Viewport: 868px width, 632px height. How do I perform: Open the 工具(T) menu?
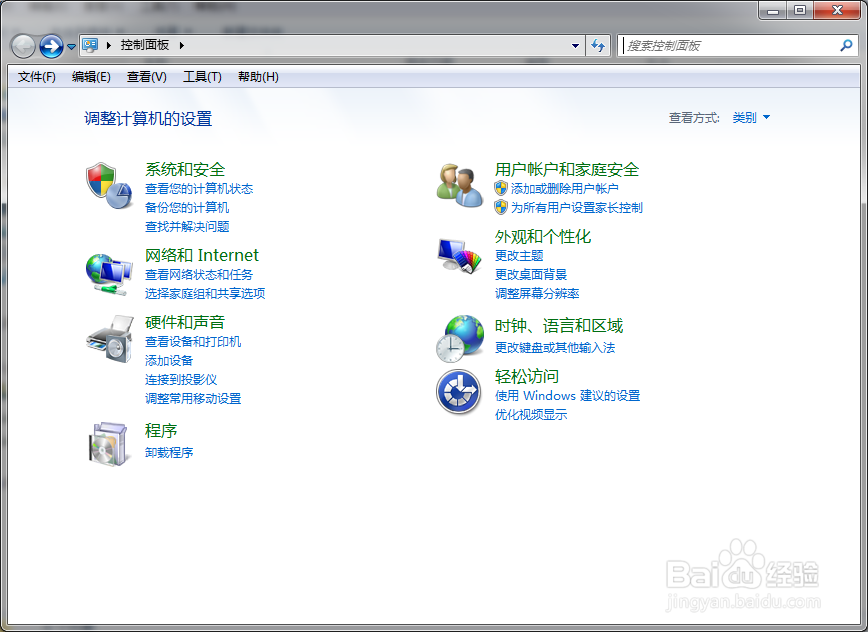pos(202,77)
